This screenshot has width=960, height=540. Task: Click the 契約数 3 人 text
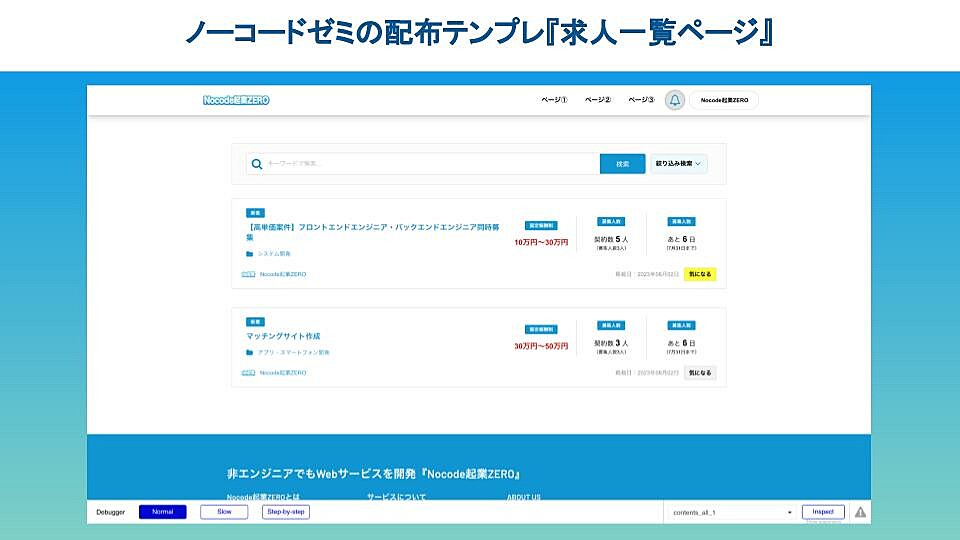[611, 343]
